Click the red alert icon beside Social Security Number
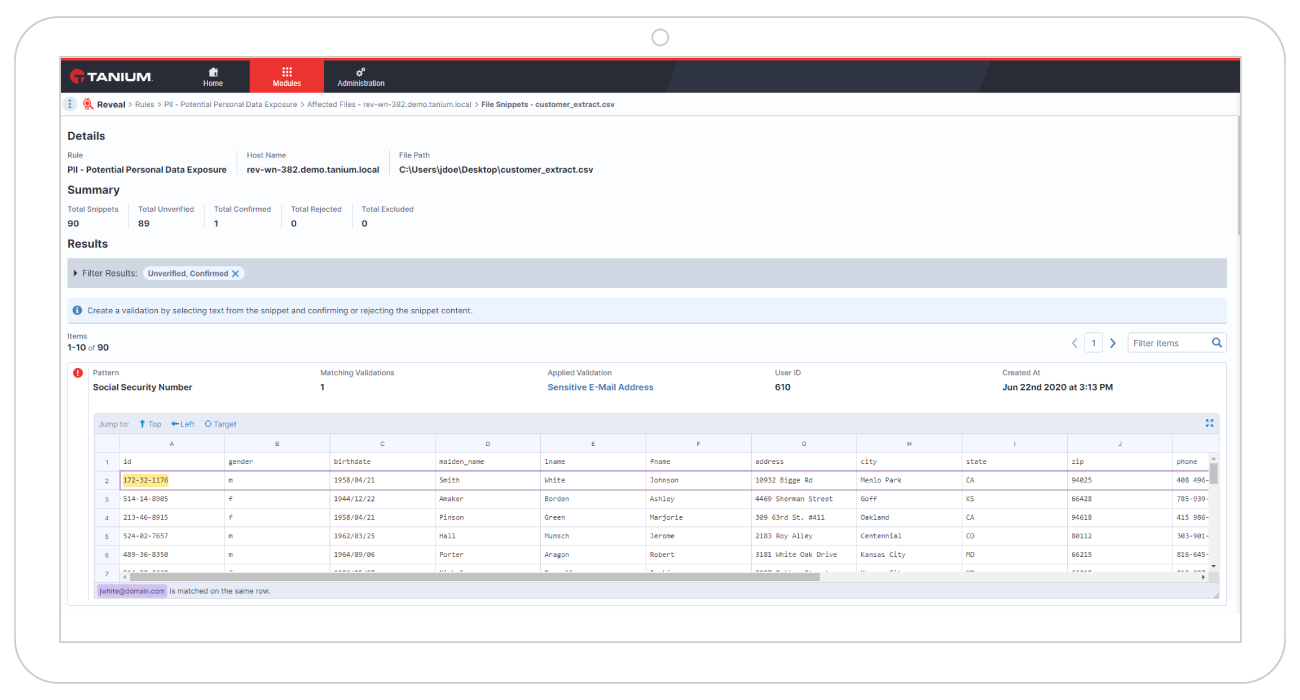 click(78, 373)
